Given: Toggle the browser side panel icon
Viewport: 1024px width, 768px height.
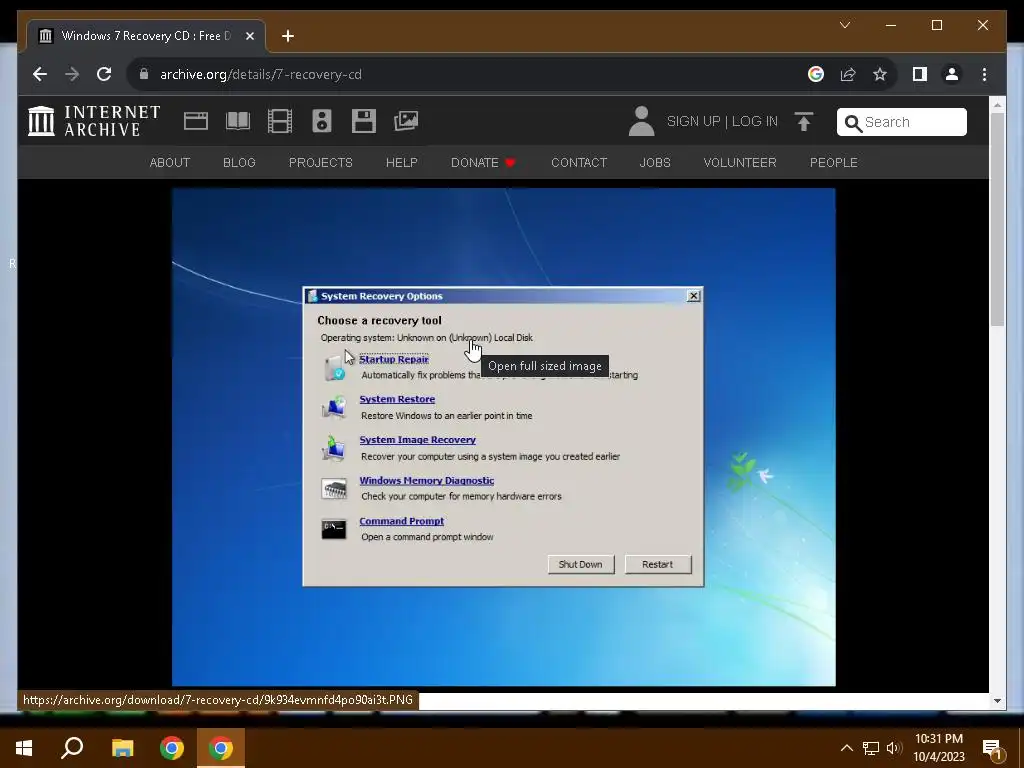Looking at the screenshot, I should (920, 74).
